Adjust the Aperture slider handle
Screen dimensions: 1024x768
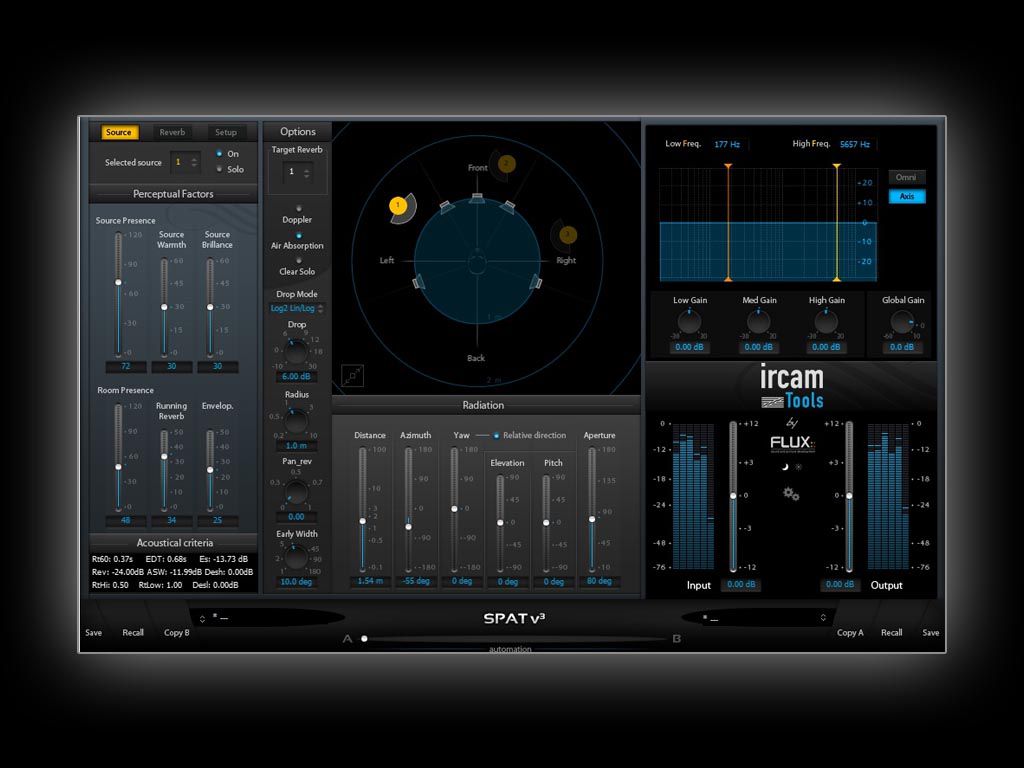pyautogui.click(x=592, y=519)
